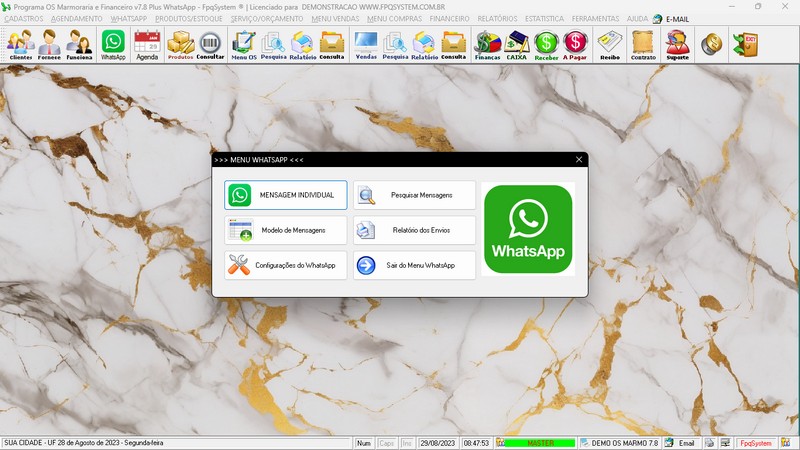The height and width of the screenshot is (450, 800).
Task: Click the date 29/08/2023 in status bar
Action: (x=437, y=443)
